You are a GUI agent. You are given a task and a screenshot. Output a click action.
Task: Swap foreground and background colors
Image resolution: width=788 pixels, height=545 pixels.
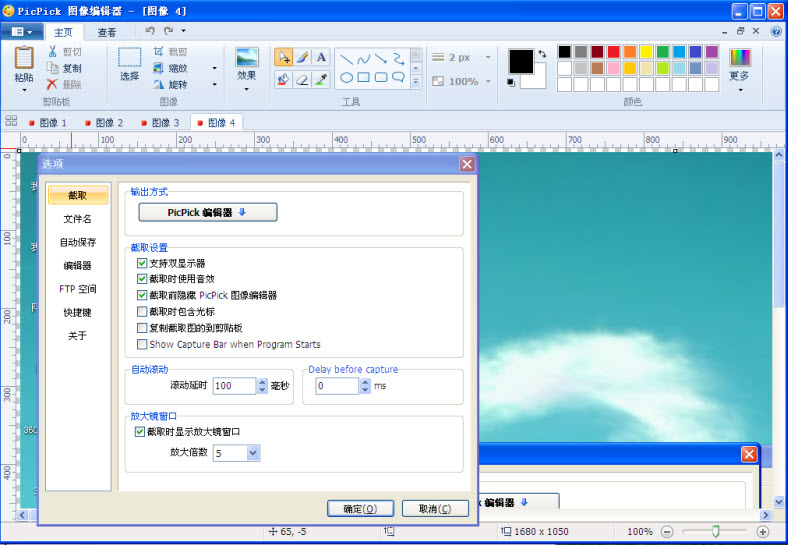[542, 53]
